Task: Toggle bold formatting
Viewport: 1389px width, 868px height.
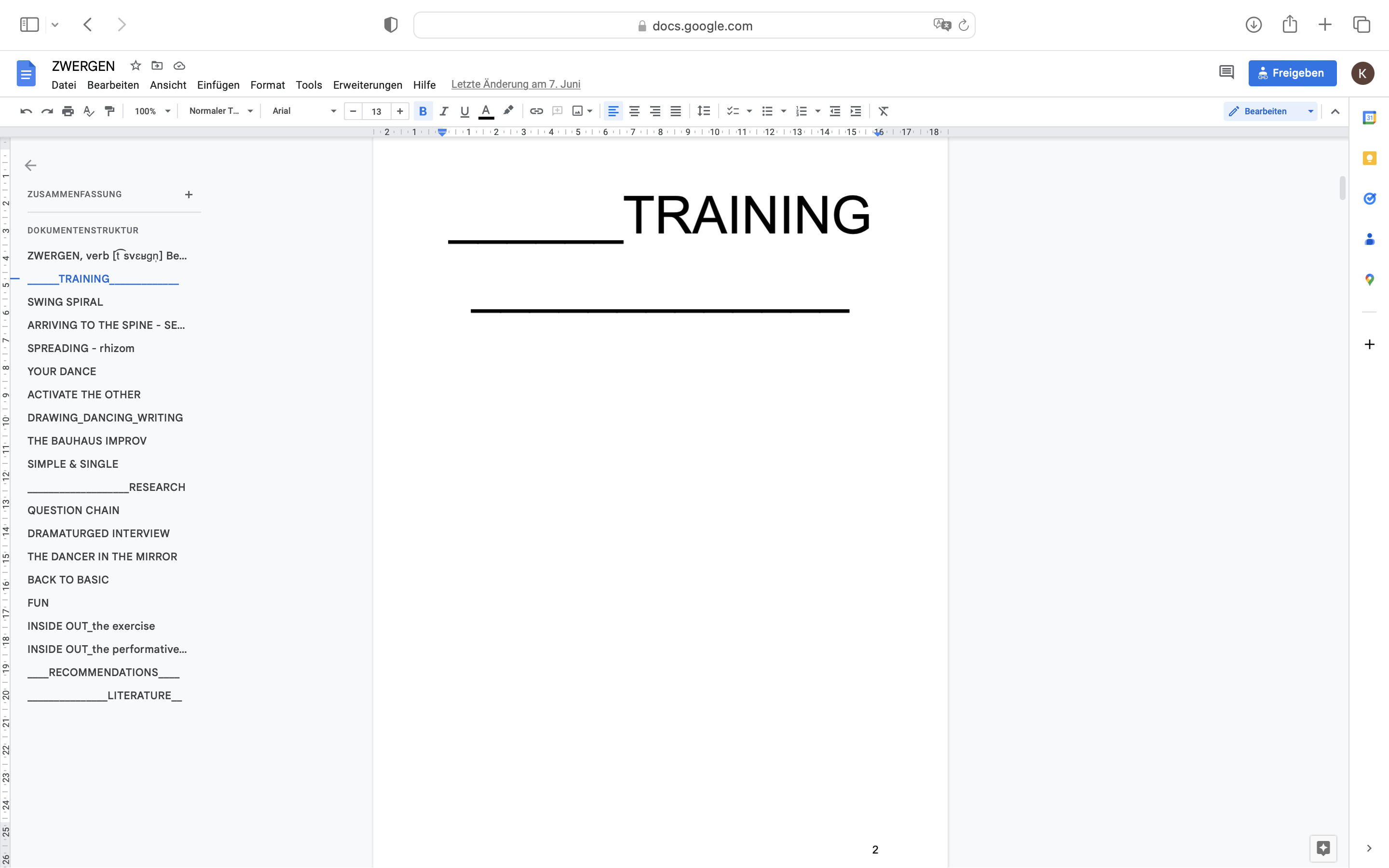Action: [423, 111]
